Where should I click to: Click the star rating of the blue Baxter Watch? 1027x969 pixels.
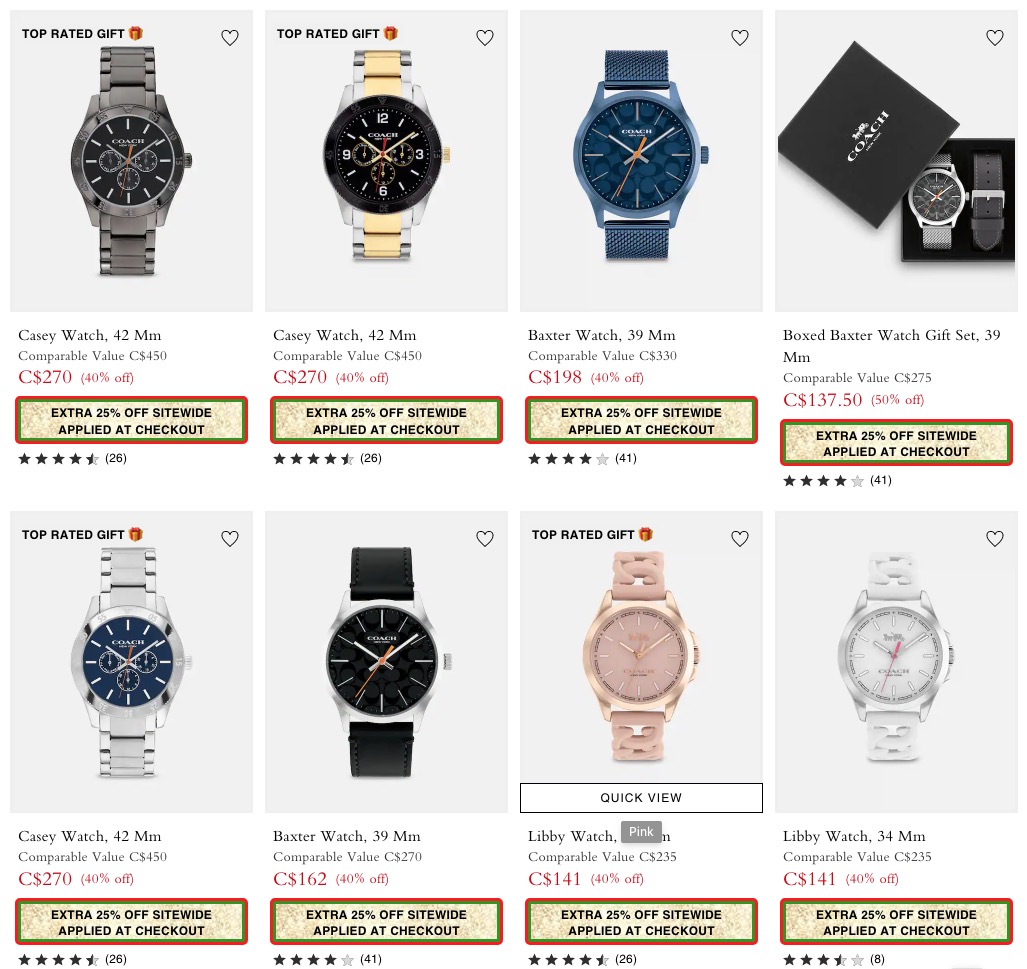click(x=569, y=459)
